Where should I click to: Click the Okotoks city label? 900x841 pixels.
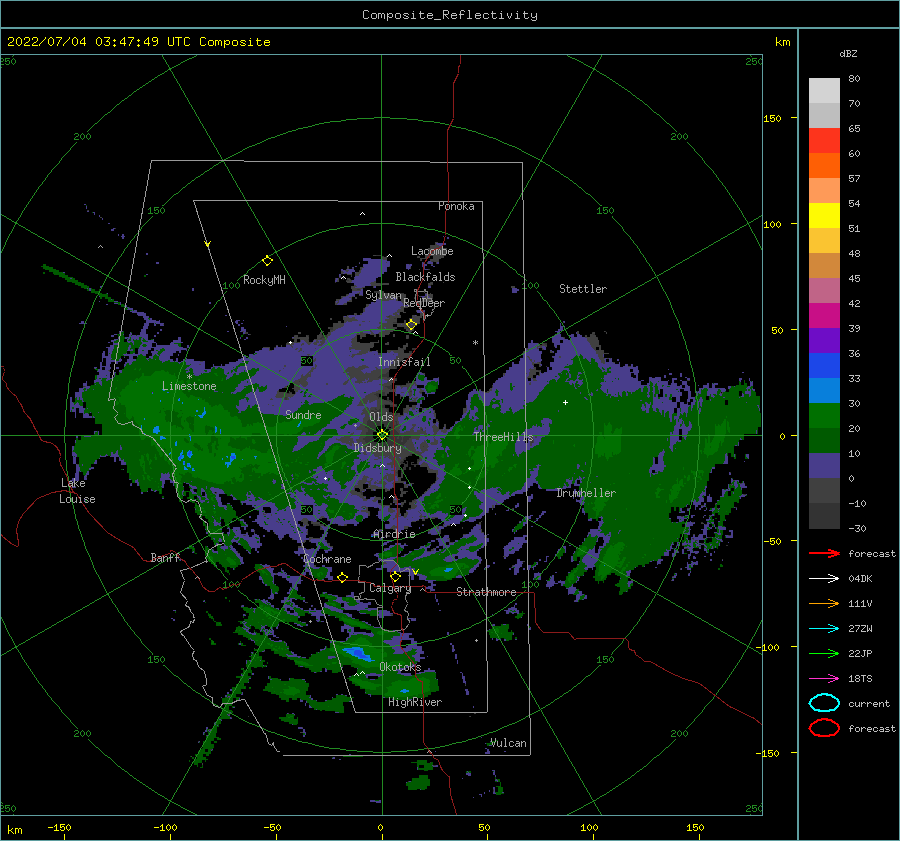(x=400, y=667)
